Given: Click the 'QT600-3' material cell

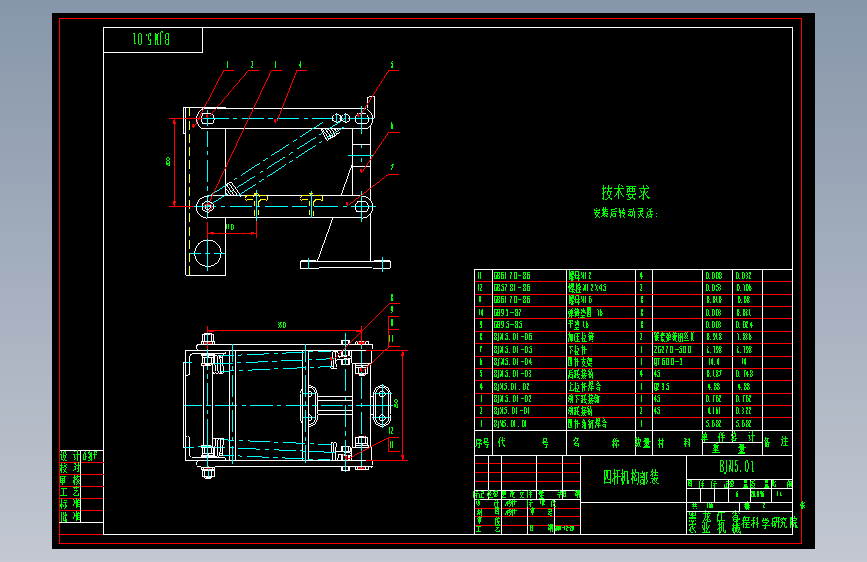Looking at the screenshot, I should 668,362.
